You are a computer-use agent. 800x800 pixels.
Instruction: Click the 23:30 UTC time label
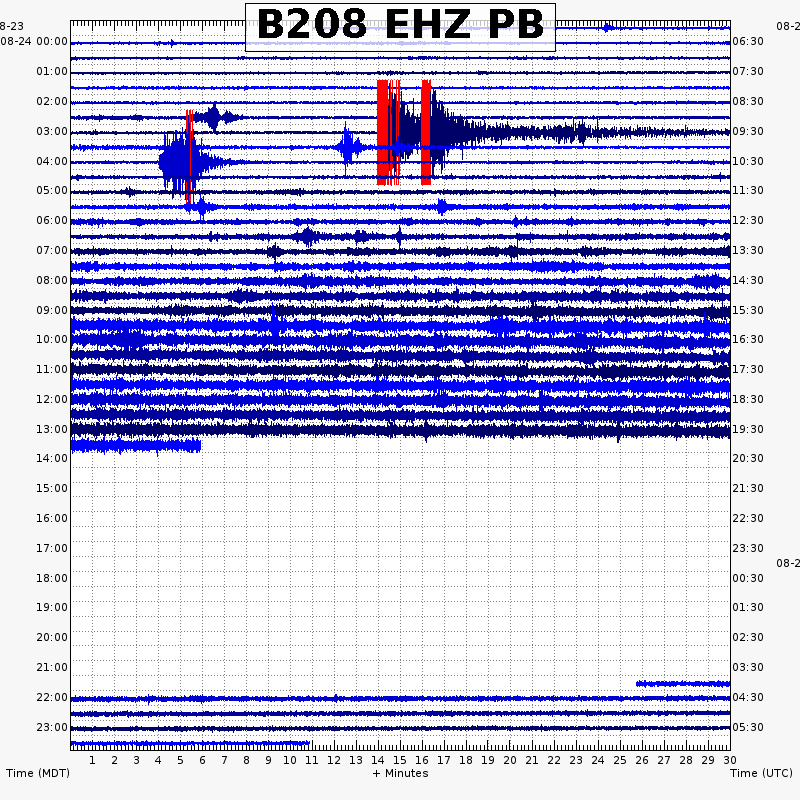click(x=748, y=548)
